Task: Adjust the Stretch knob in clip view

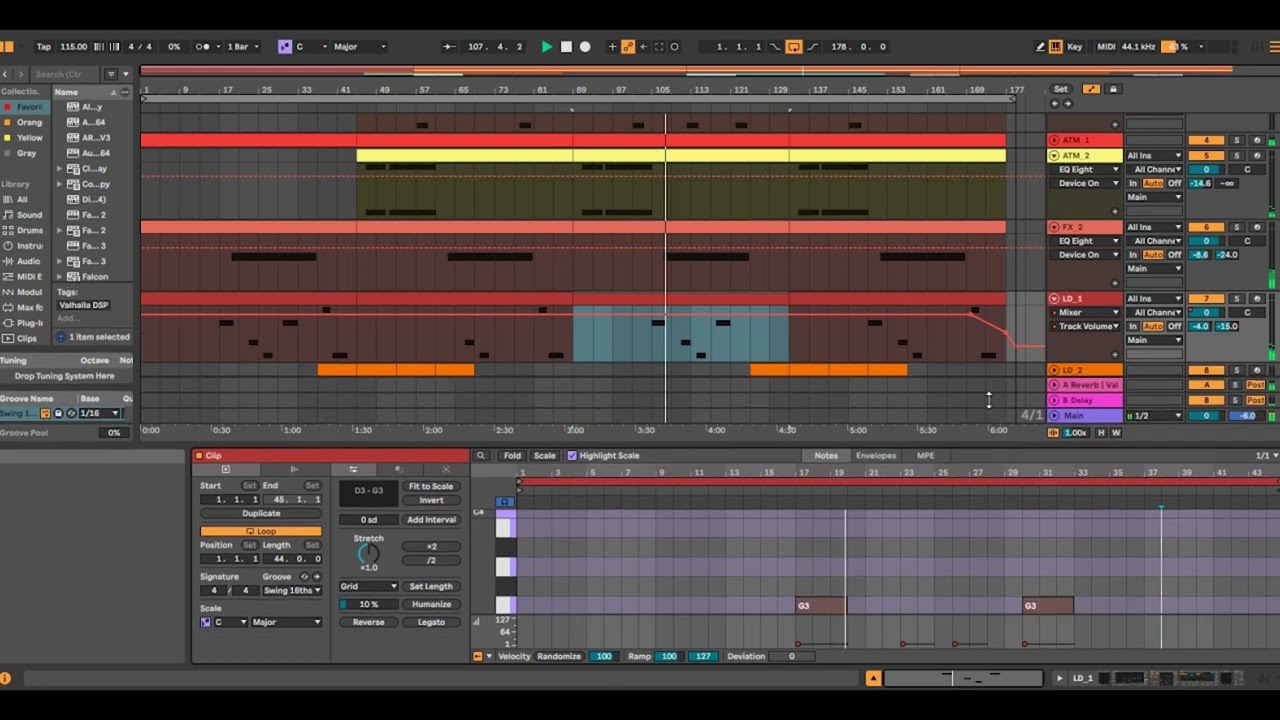Action: pos(368,552)
